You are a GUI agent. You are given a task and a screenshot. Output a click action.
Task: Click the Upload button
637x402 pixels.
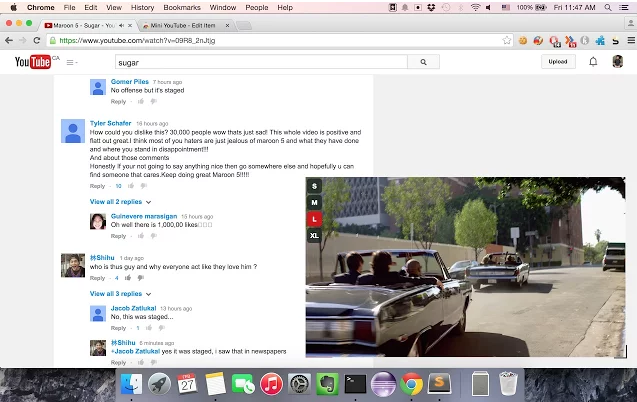[557, 62]
